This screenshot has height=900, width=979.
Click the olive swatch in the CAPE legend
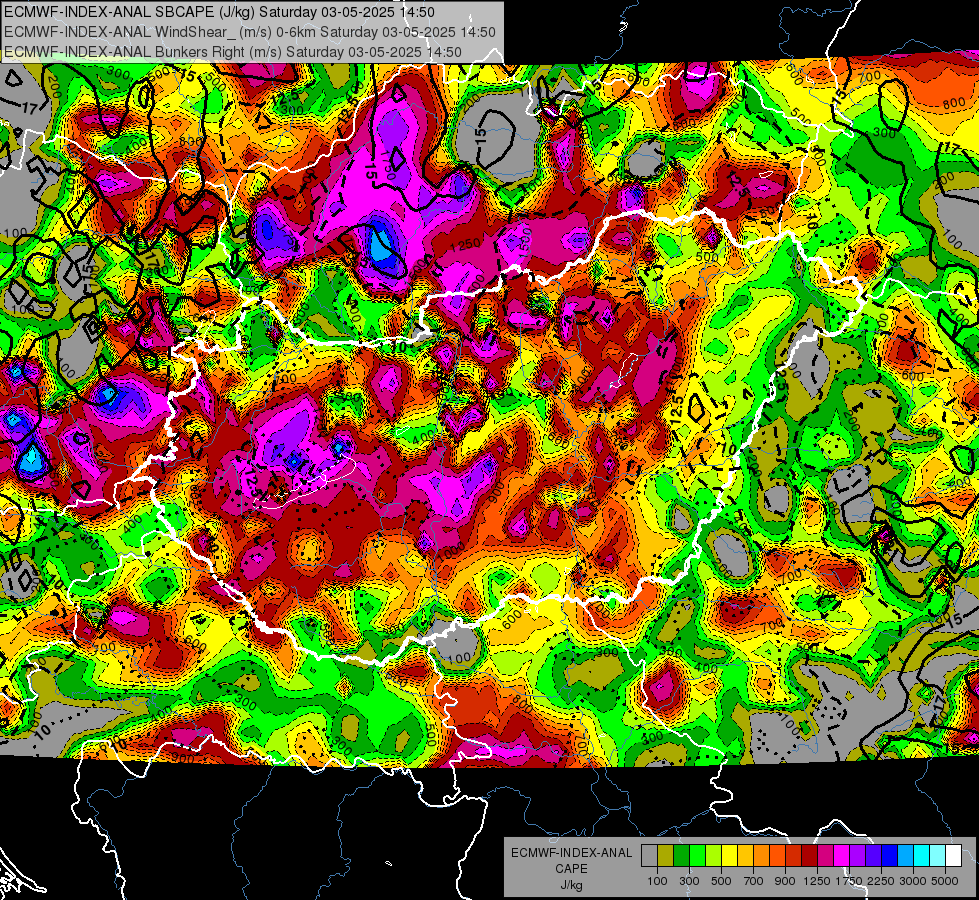click(x=666, y=856)
